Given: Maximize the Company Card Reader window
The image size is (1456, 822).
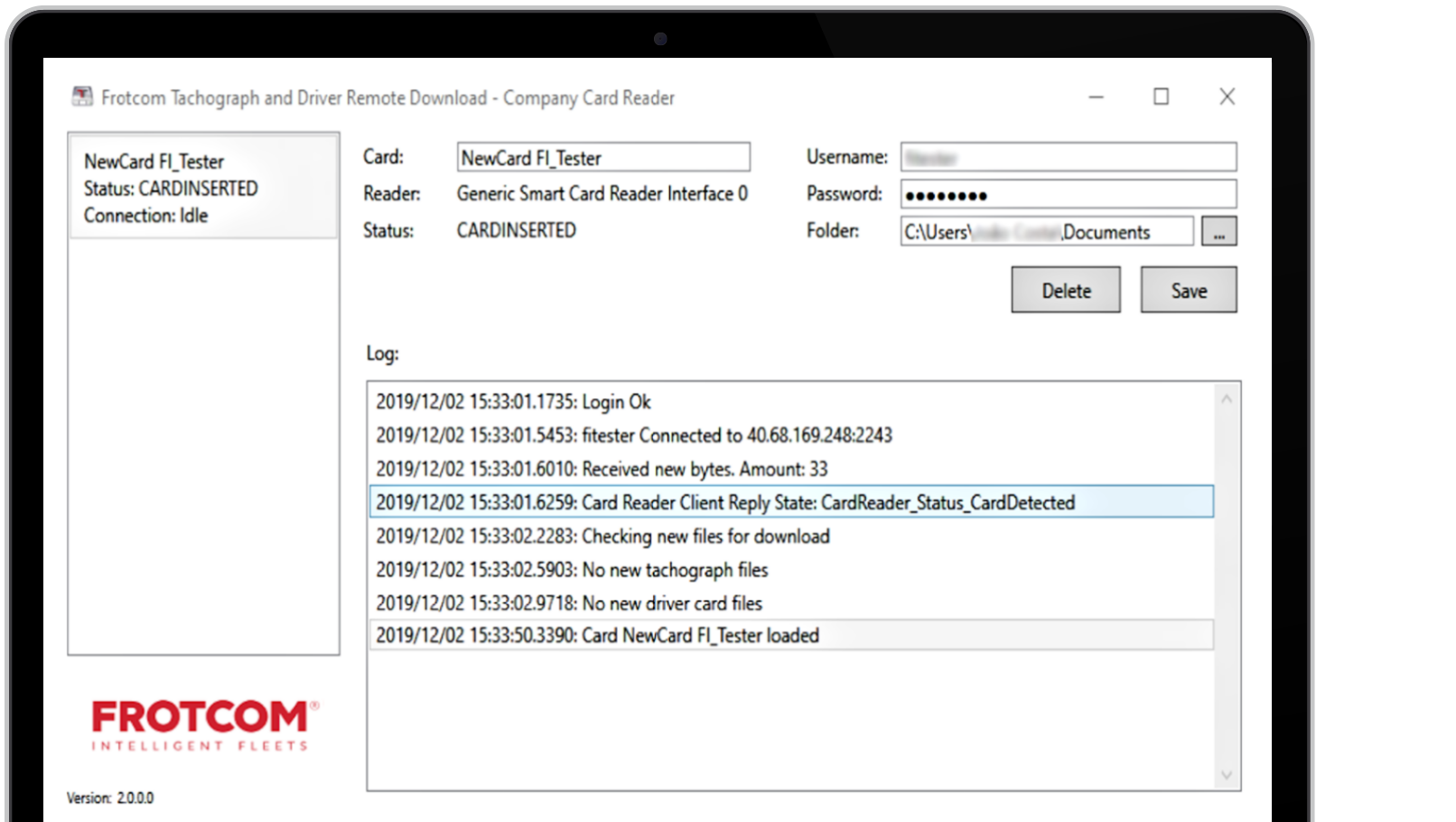Looking at the screenshot, I should pyautogui.click(x=1161, y=97).
